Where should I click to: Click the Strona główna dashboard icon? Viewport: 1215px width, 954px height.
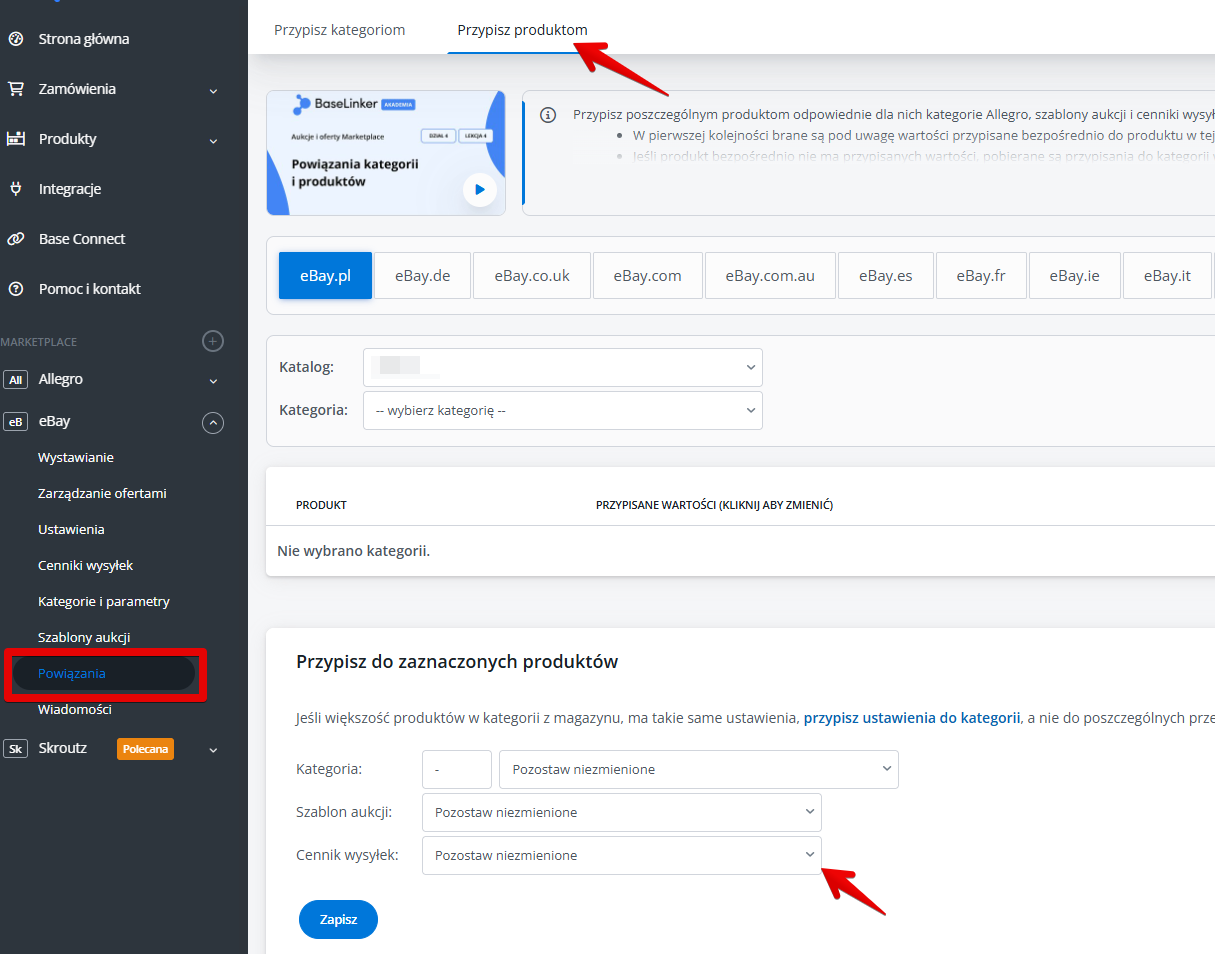15,39
